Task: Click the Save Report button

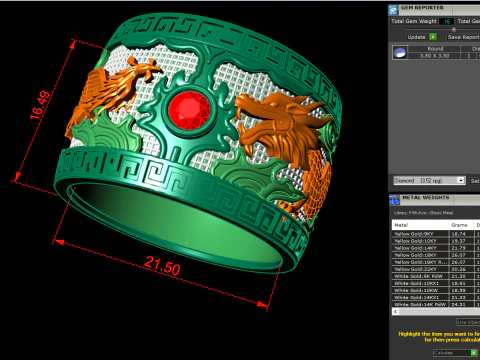Action: click(x=463, y=37)
